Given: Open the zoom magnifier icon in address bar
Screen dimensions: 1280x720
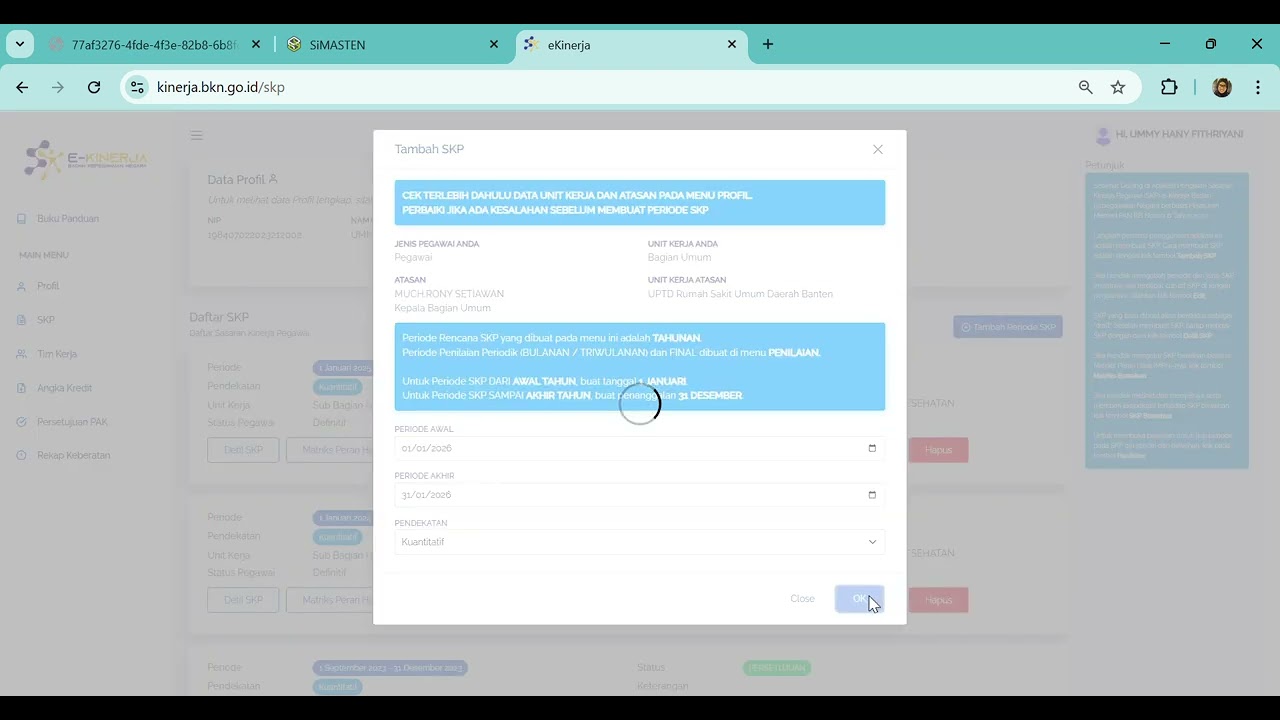Looking at the screenshot, I should click(1086, 88).
